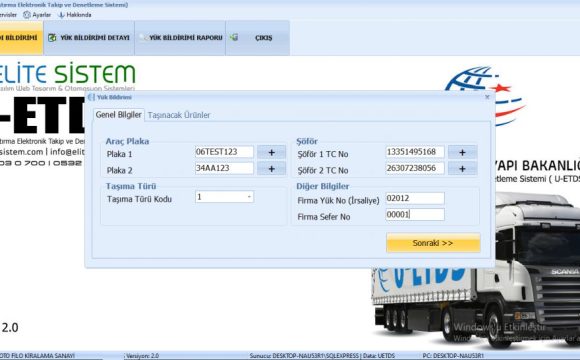Click the Sonraki >> button
This screenshot has height=360, width=580.
point(433,243)
